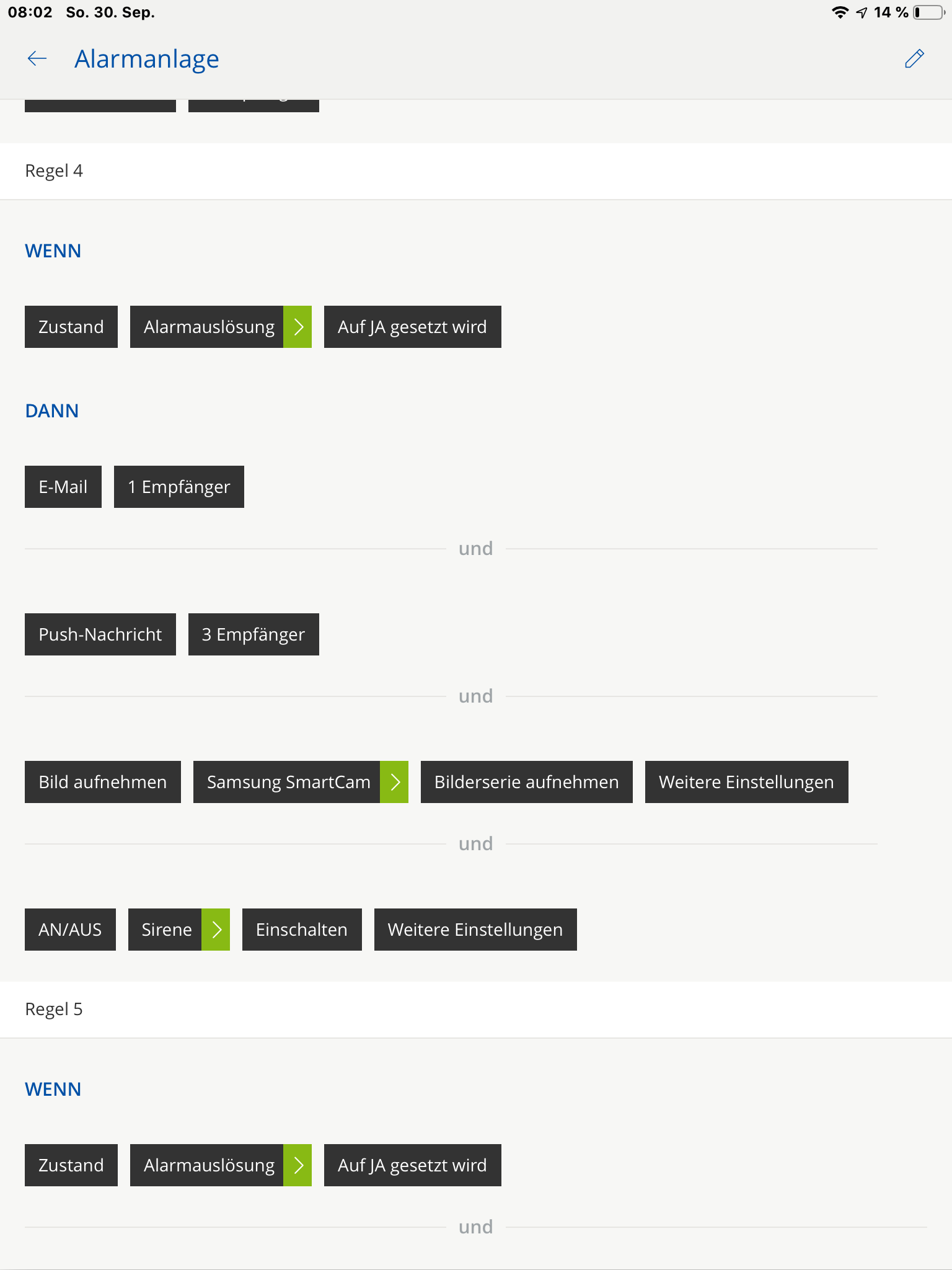
Task: Tap the Regel 4 Zustand tag
Action: (71, 327)
